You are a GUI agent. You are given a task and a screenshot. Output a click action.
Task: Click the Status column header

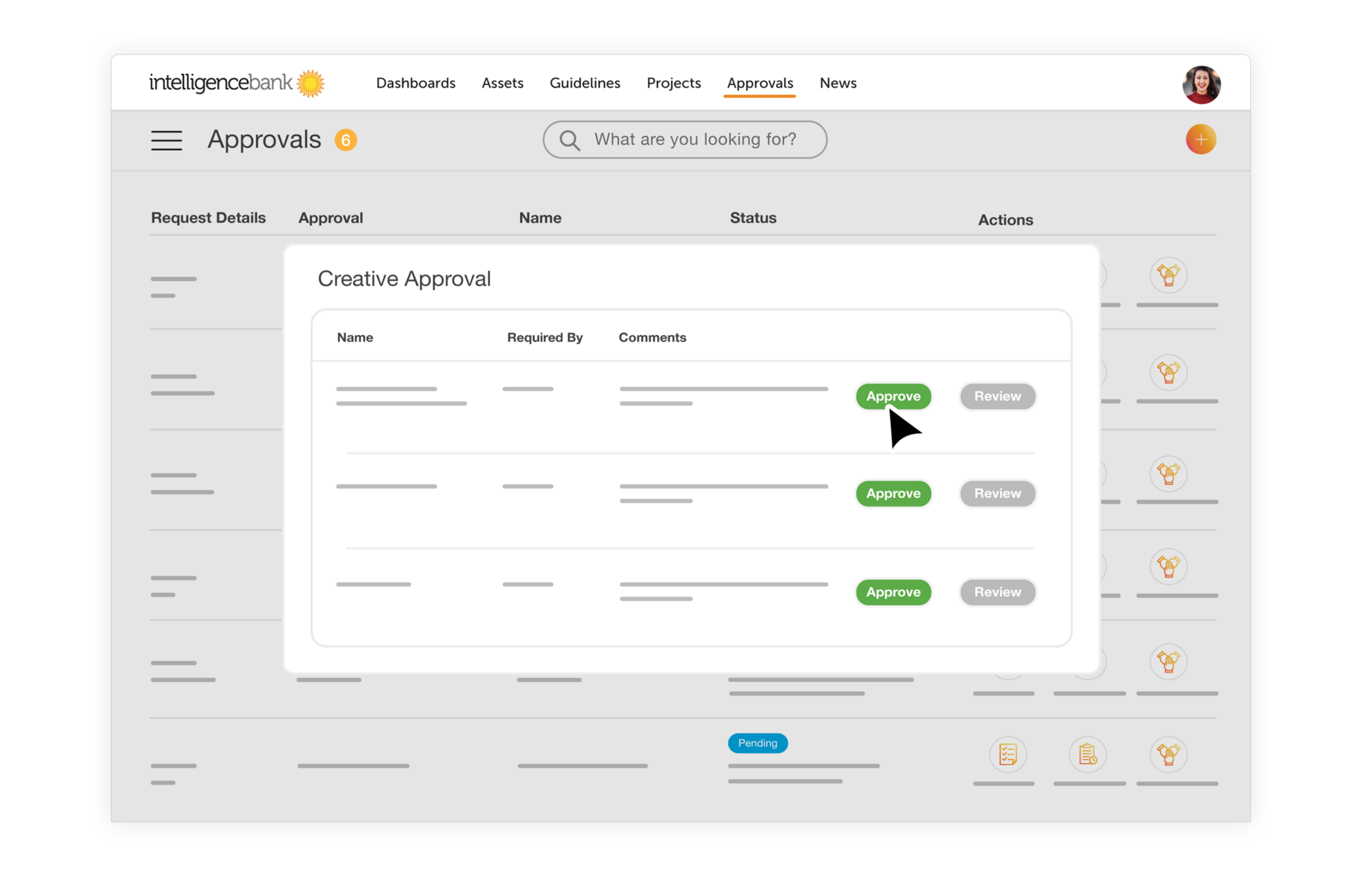753,218
